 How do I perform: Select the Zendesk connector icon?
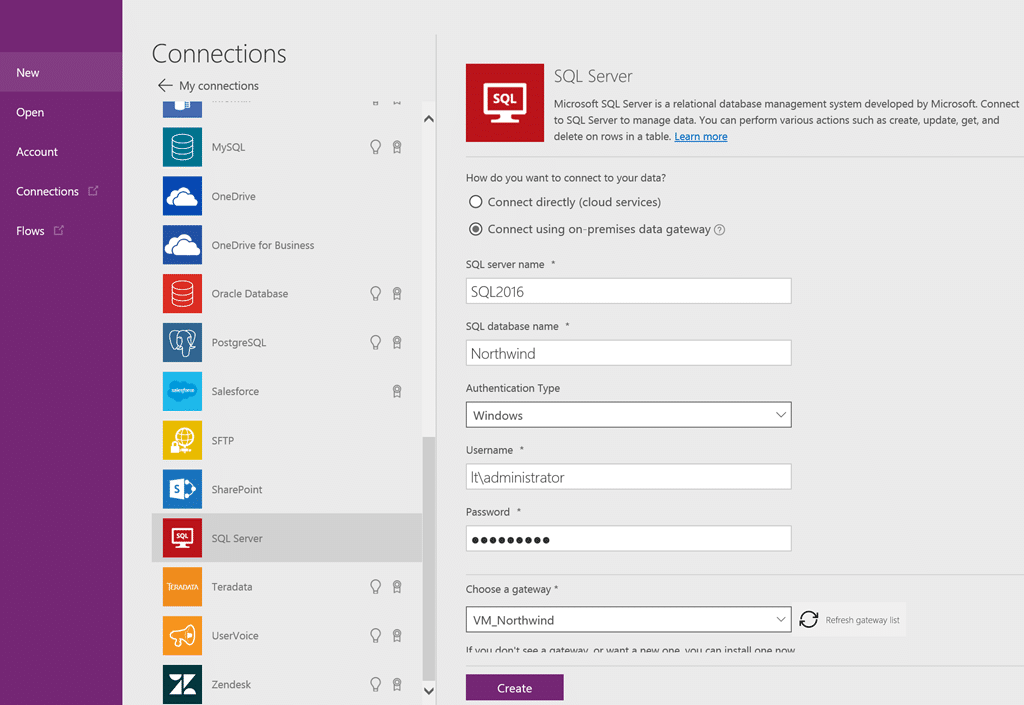tap(182, 684)
